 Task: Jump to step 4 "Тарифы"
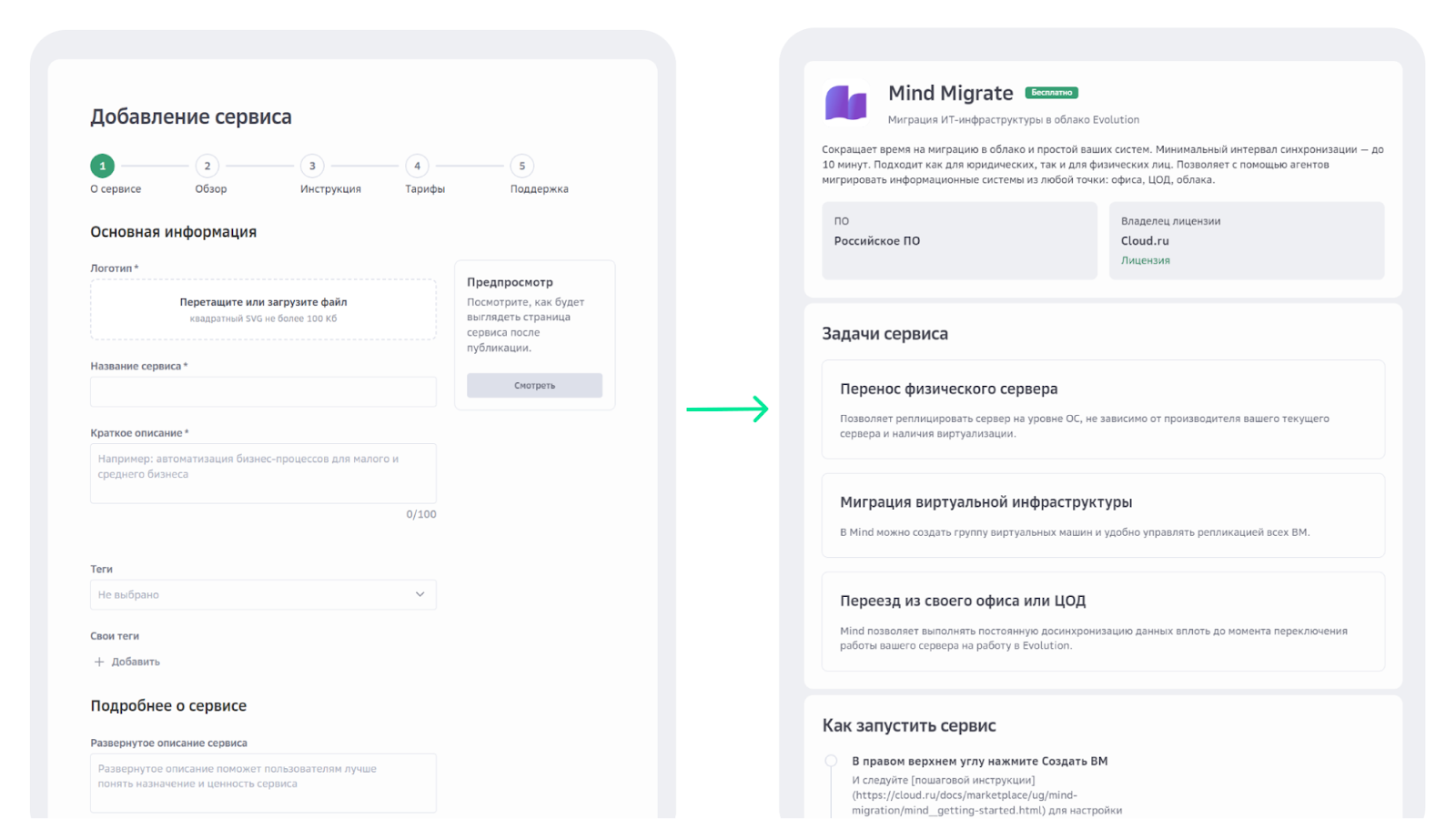click(x=417, y=166)
